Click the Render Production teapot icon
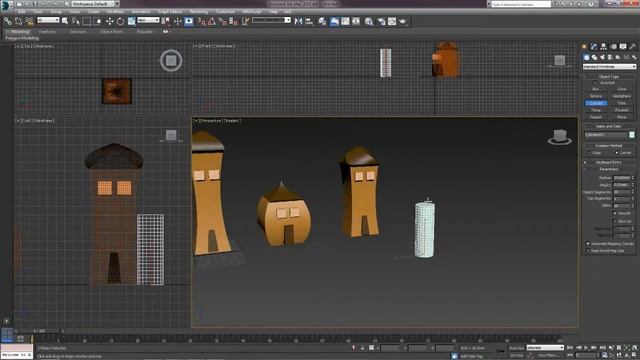 pyautogui.click(x=403, y=21)
